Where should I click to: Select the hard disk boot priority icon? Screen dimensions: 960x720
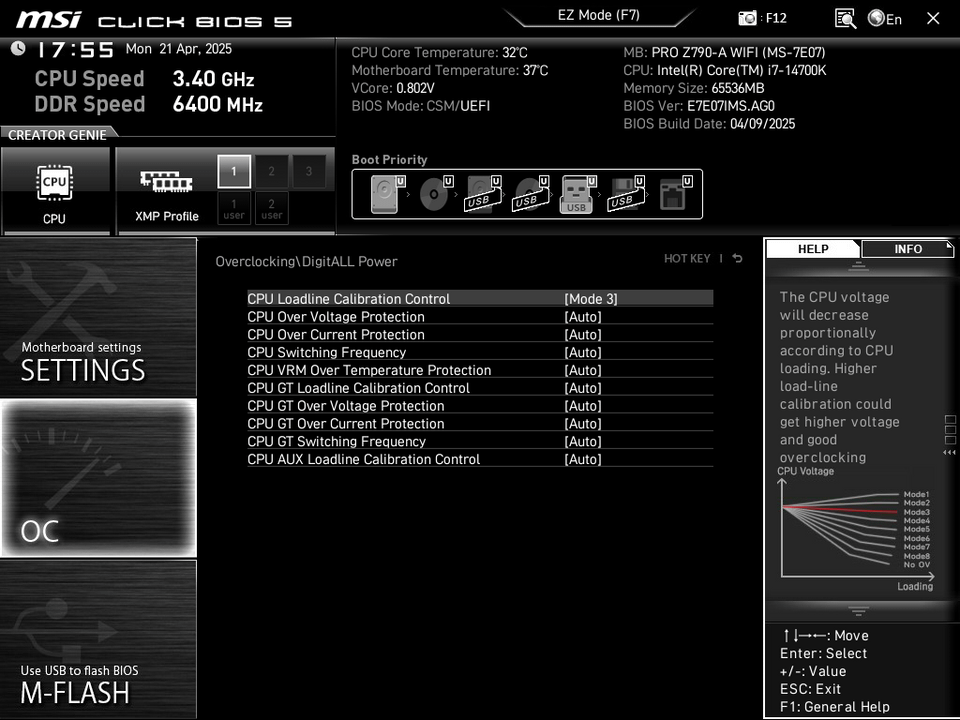pos(388,194)
